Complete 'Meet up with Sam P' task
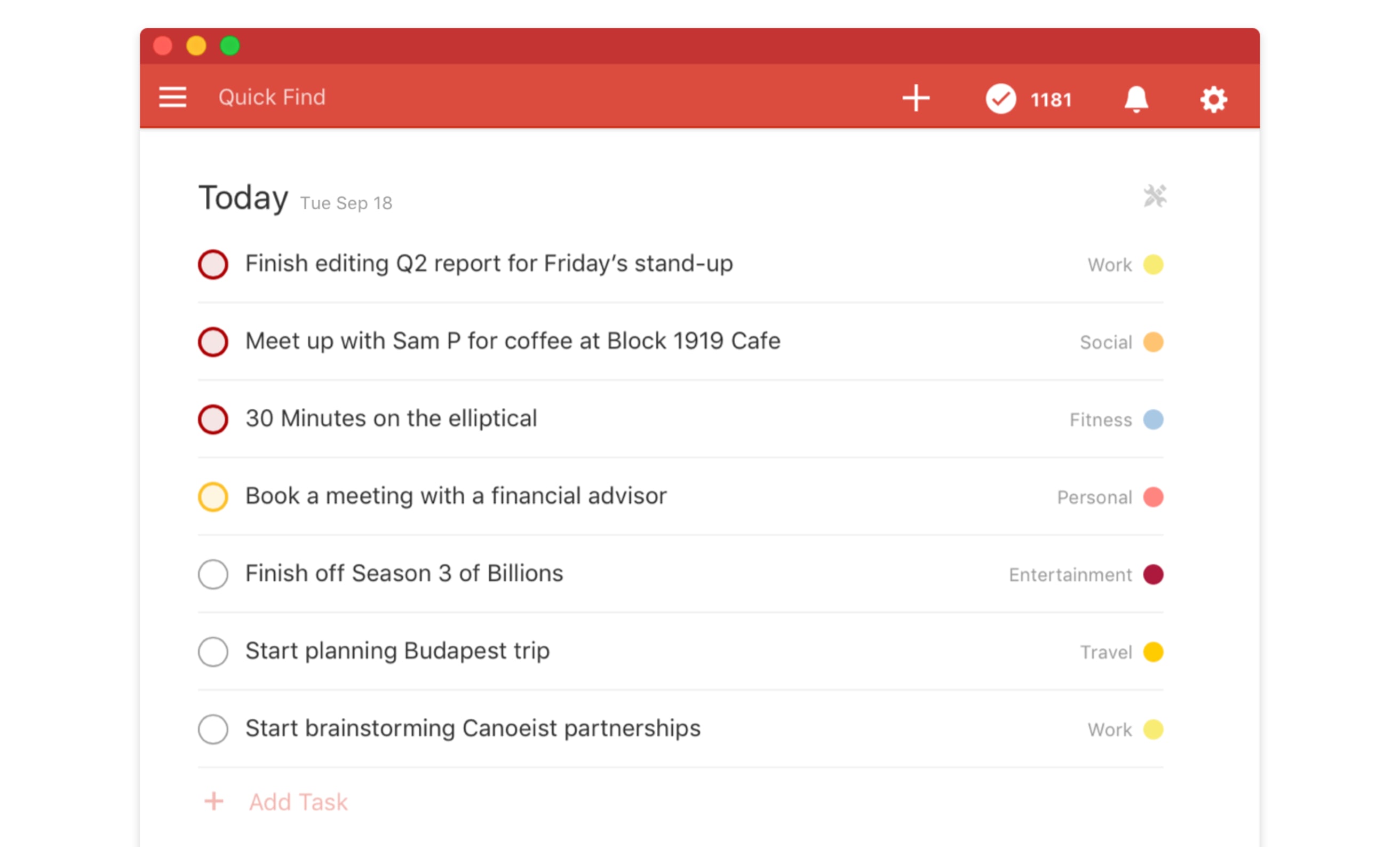1400x847 pixels. 213,342
